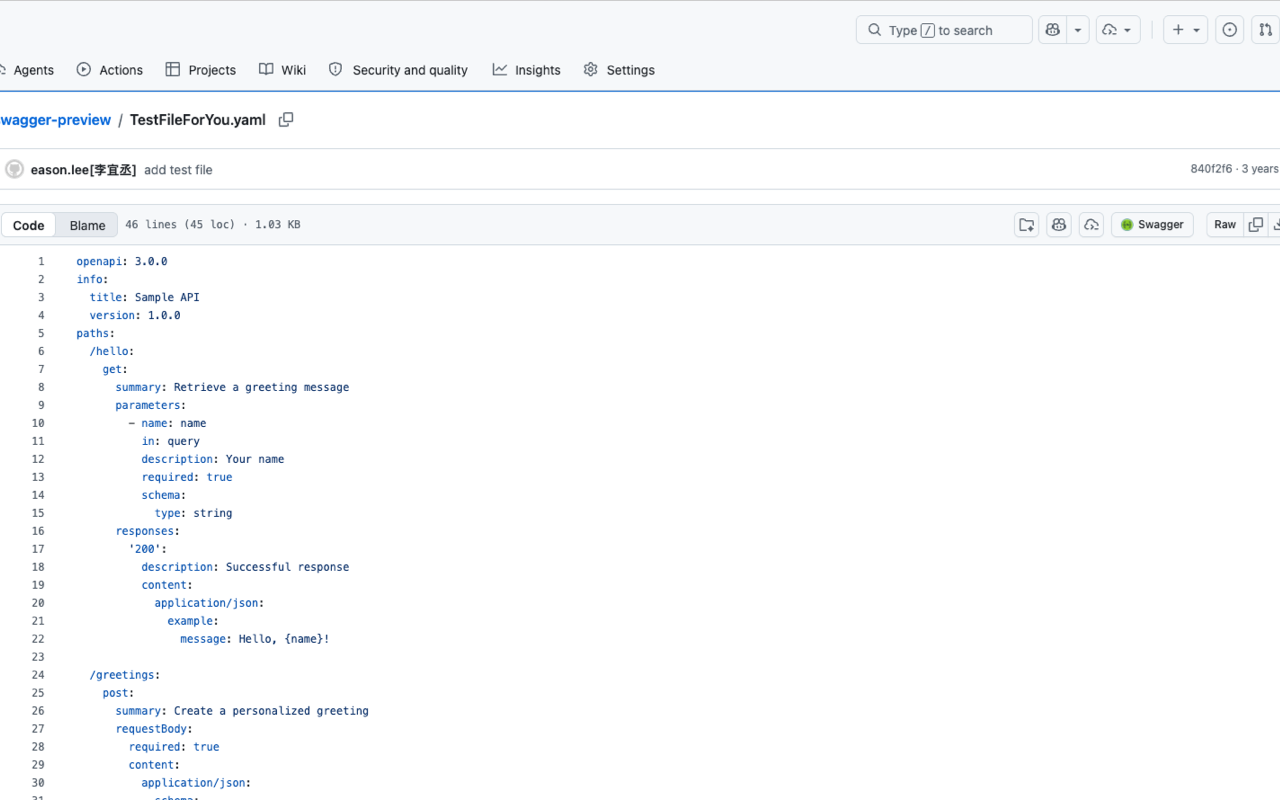Click 'summary: Create a personalized greeting' line
Viewport: 1280px width, 800px height.
click(x=242, y=711)
